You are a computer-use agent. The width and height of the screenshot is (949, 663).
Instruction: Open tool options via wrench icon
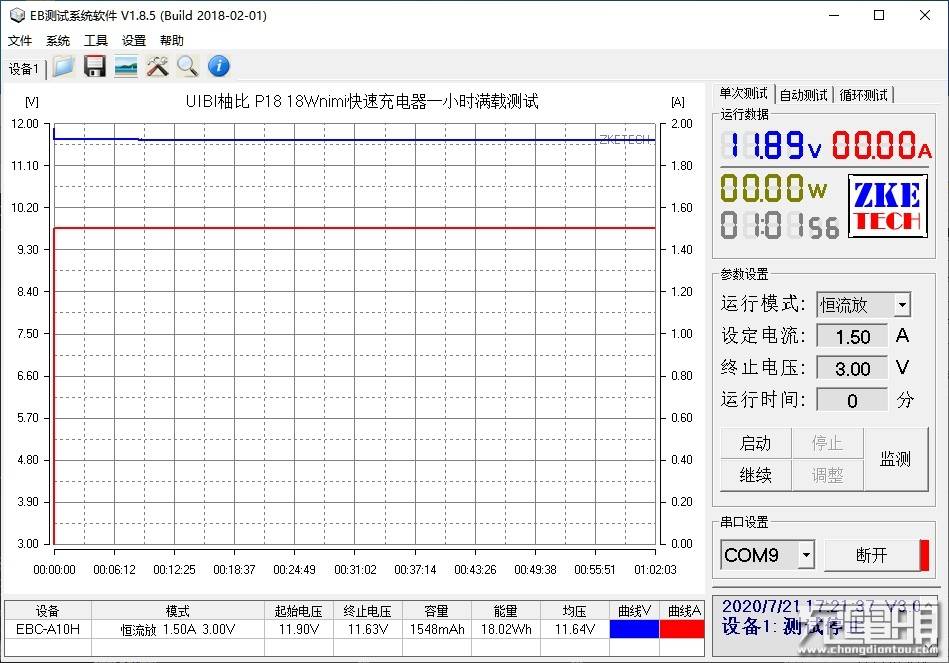tap(157, 66)
